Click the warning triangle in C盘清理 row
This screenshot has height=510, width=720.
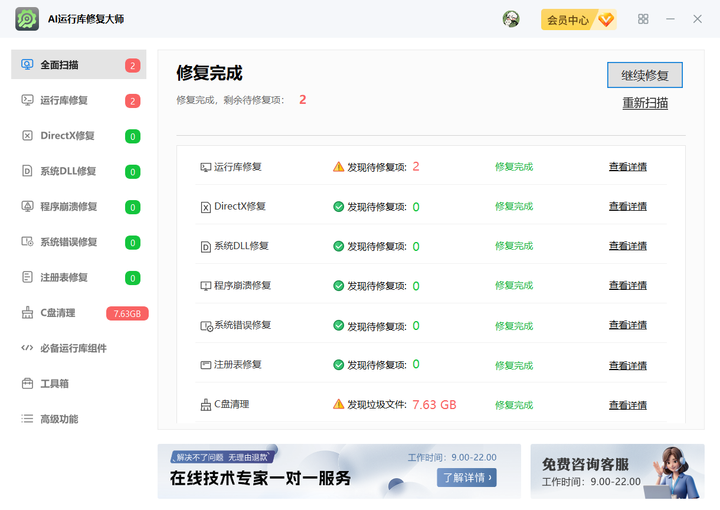(338, 404)
